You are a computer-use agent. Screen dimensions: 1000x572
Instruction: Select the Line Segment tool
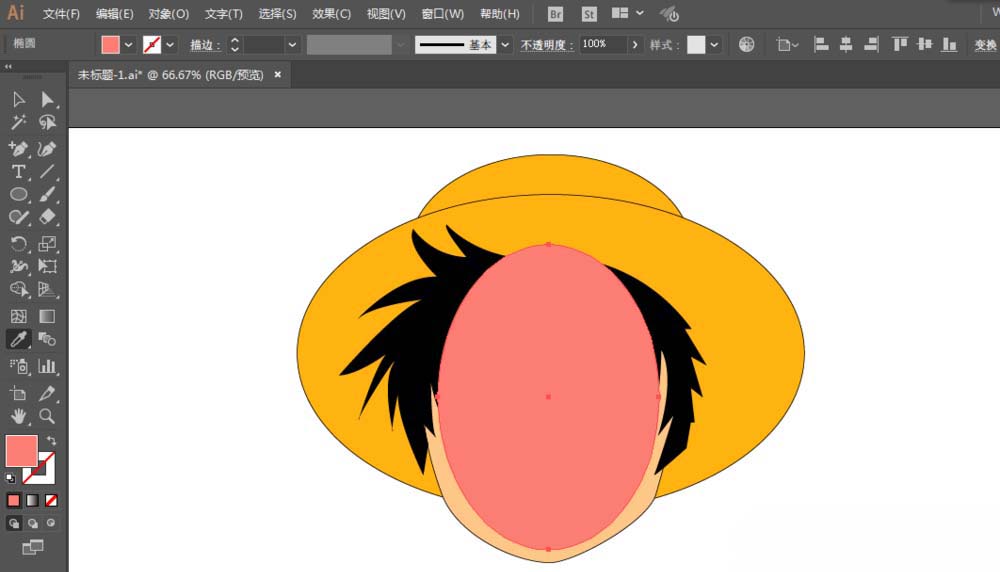click(x=47, y=171)
